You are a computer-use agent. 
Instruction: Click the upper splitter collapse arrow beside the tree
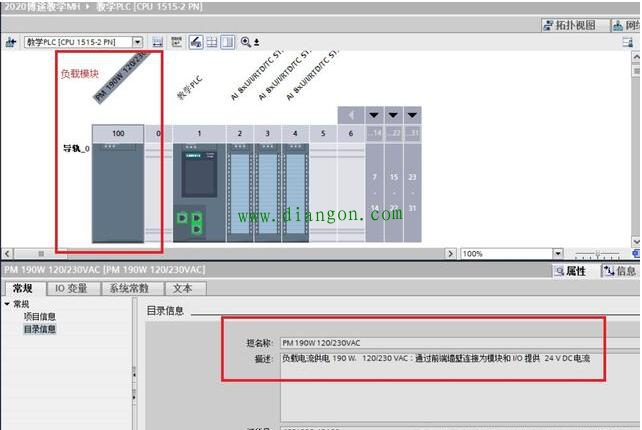[134, 374]
